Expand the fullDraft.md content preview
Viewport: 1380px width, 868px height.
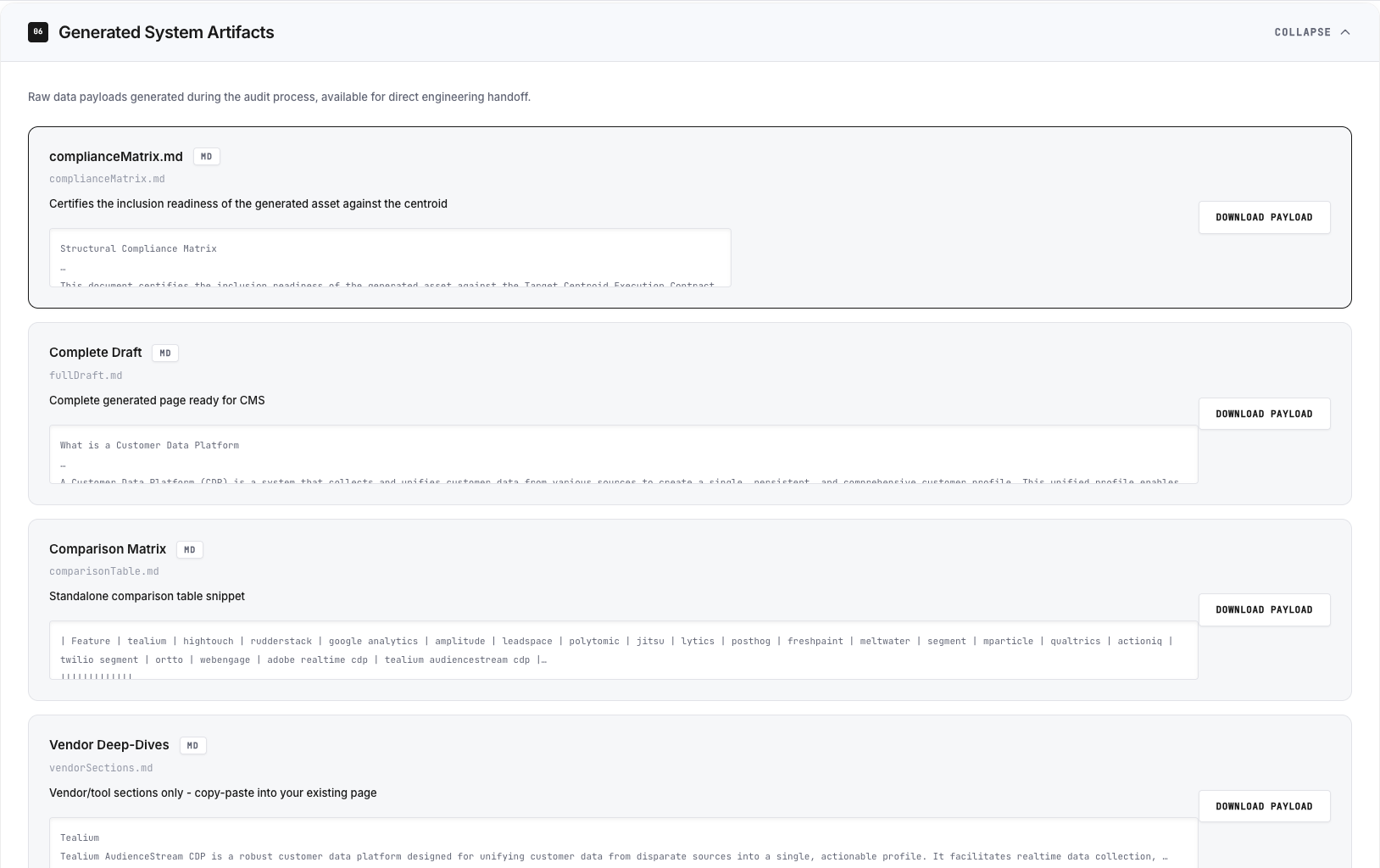[625, 455]
